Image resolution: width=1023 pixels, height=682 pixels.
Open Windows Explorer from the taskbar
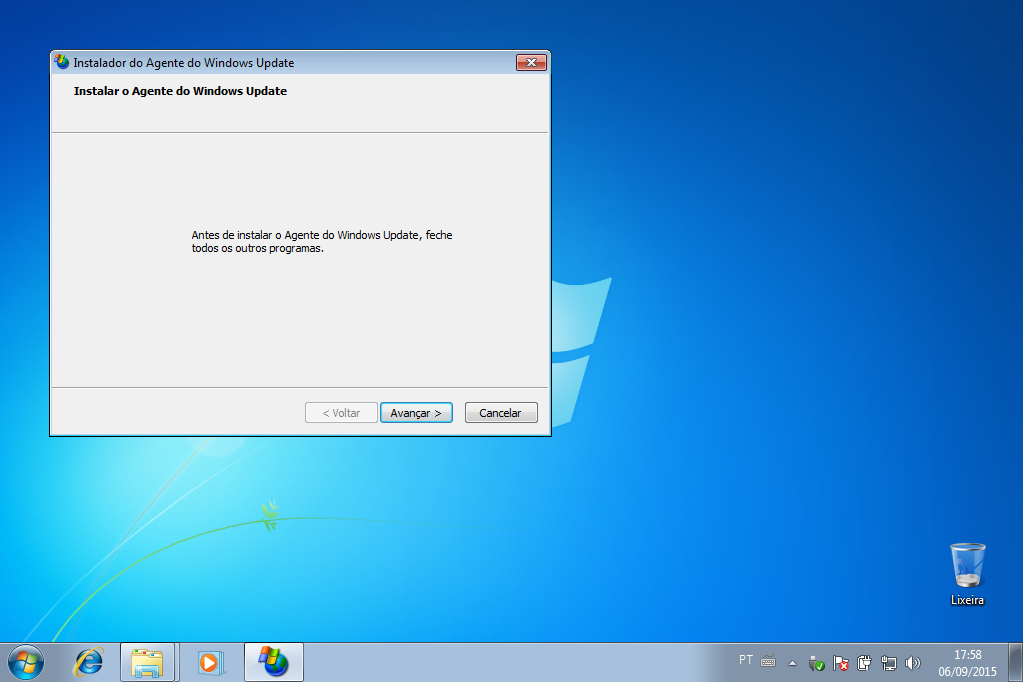(x=147, y=662)
